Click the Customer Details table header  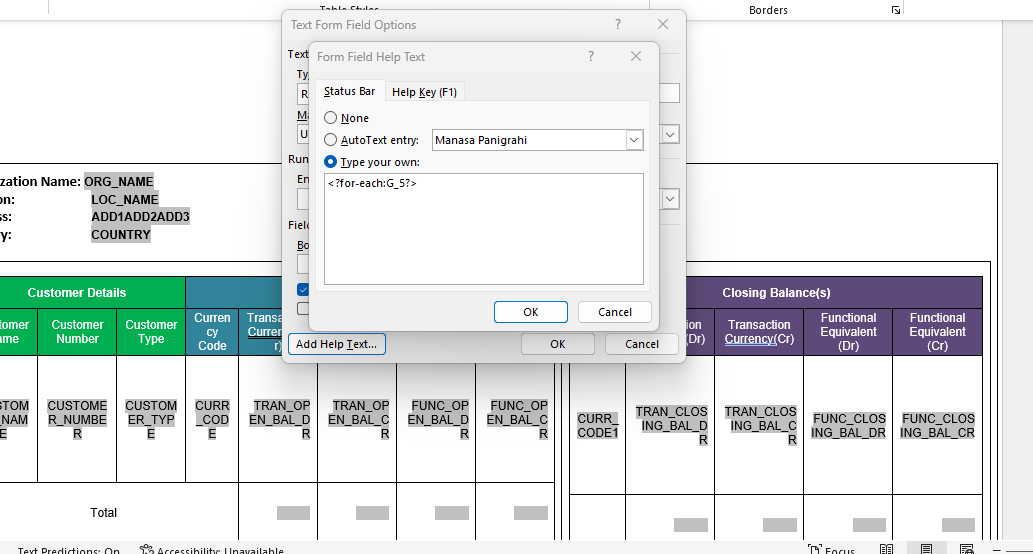76,292
